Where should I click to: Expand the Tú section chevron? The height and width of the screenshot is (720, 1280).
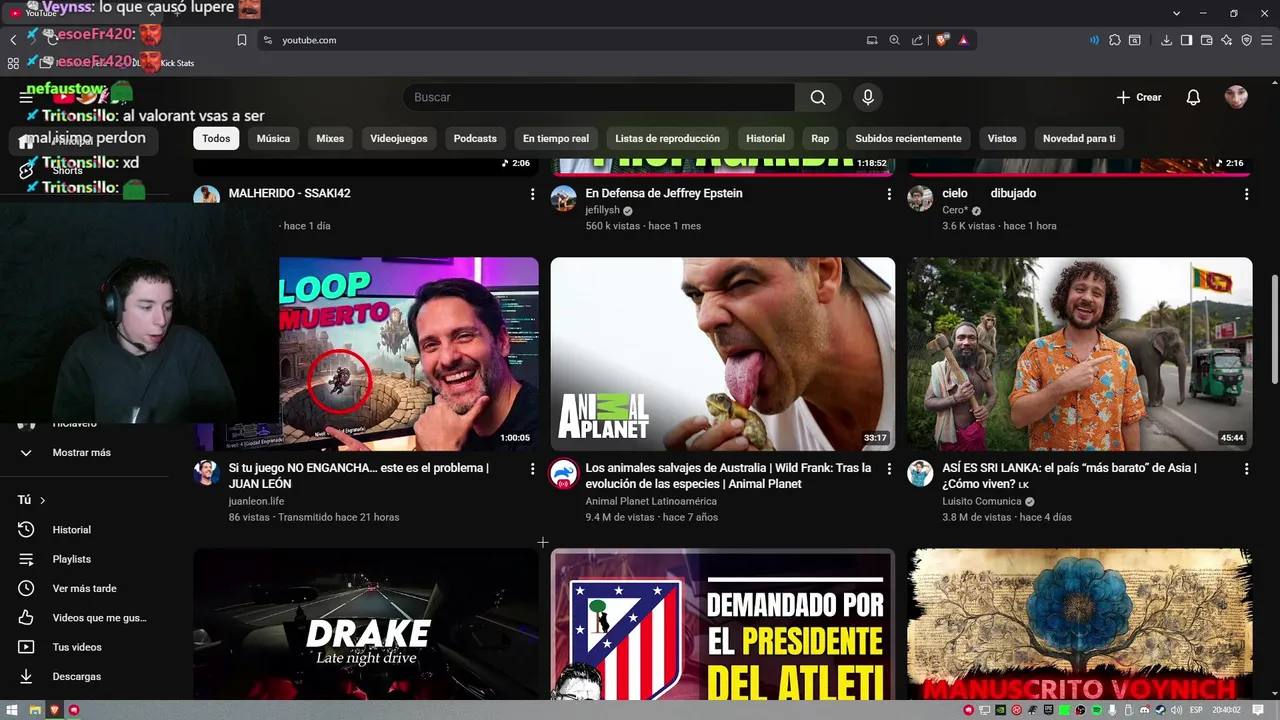42,500
